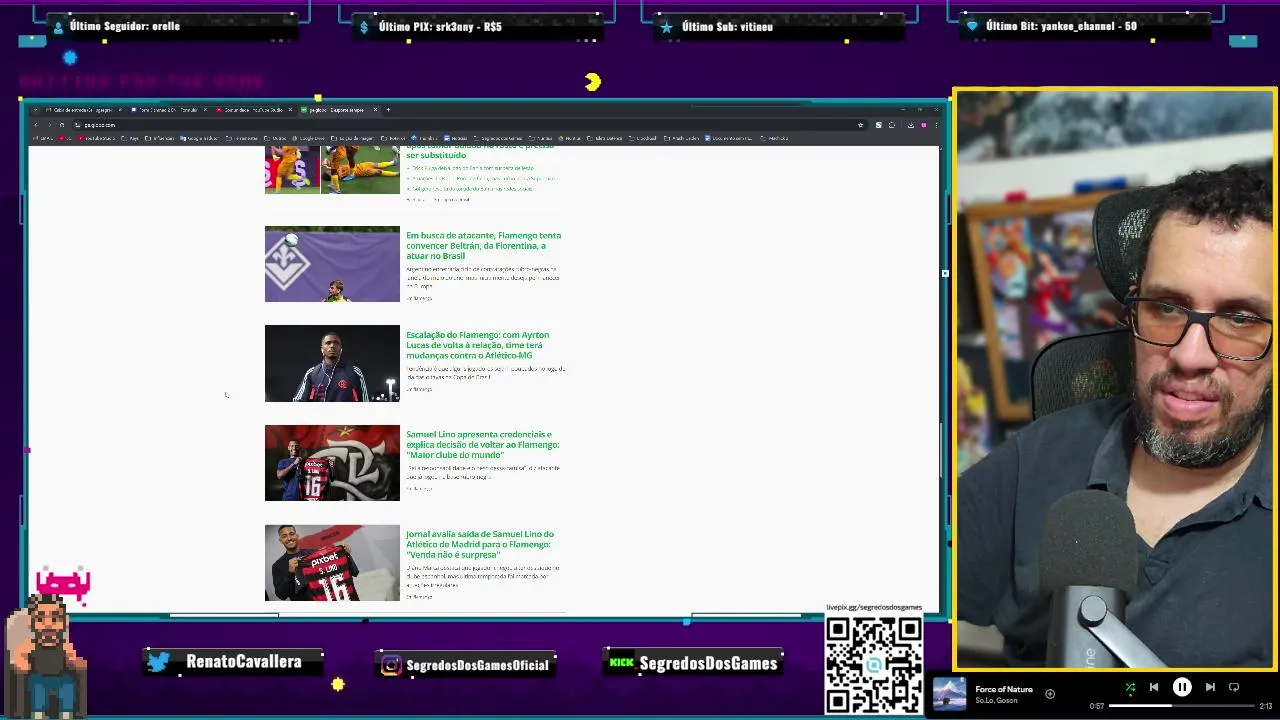Open the browser downloads icon

point(911,125)
